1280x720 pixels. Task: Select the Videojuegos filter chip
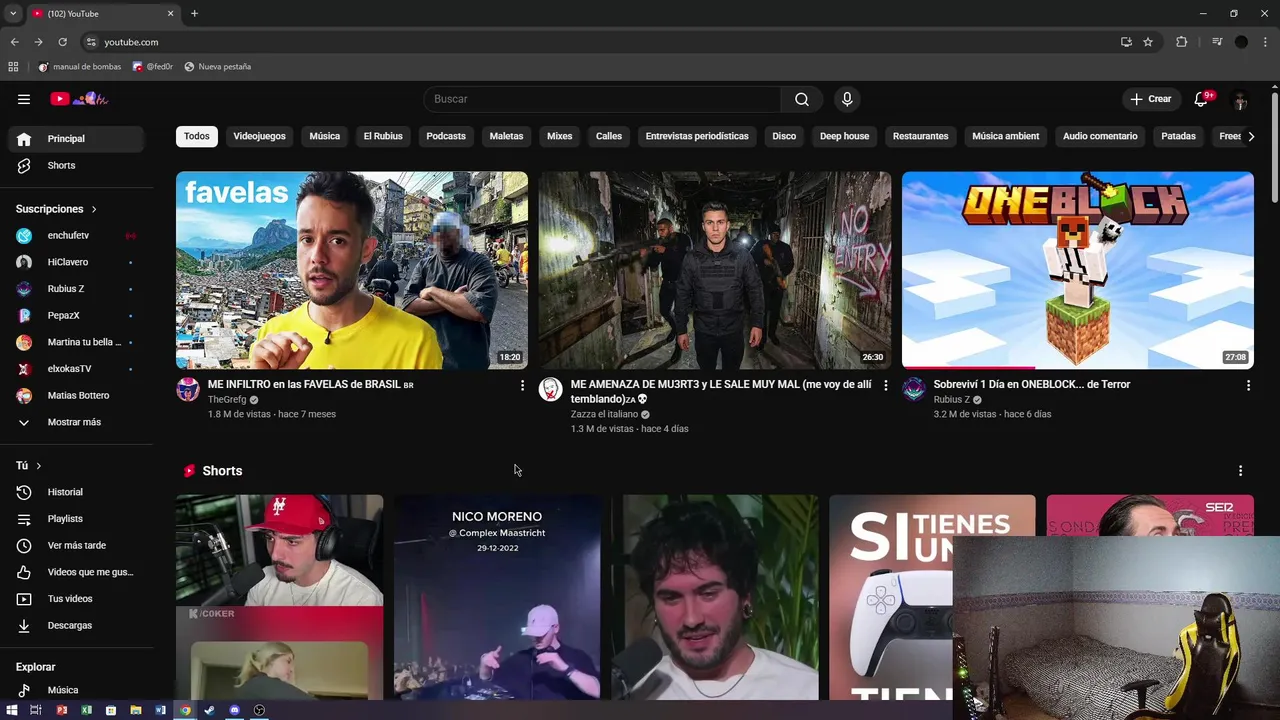tap(259, 136)
